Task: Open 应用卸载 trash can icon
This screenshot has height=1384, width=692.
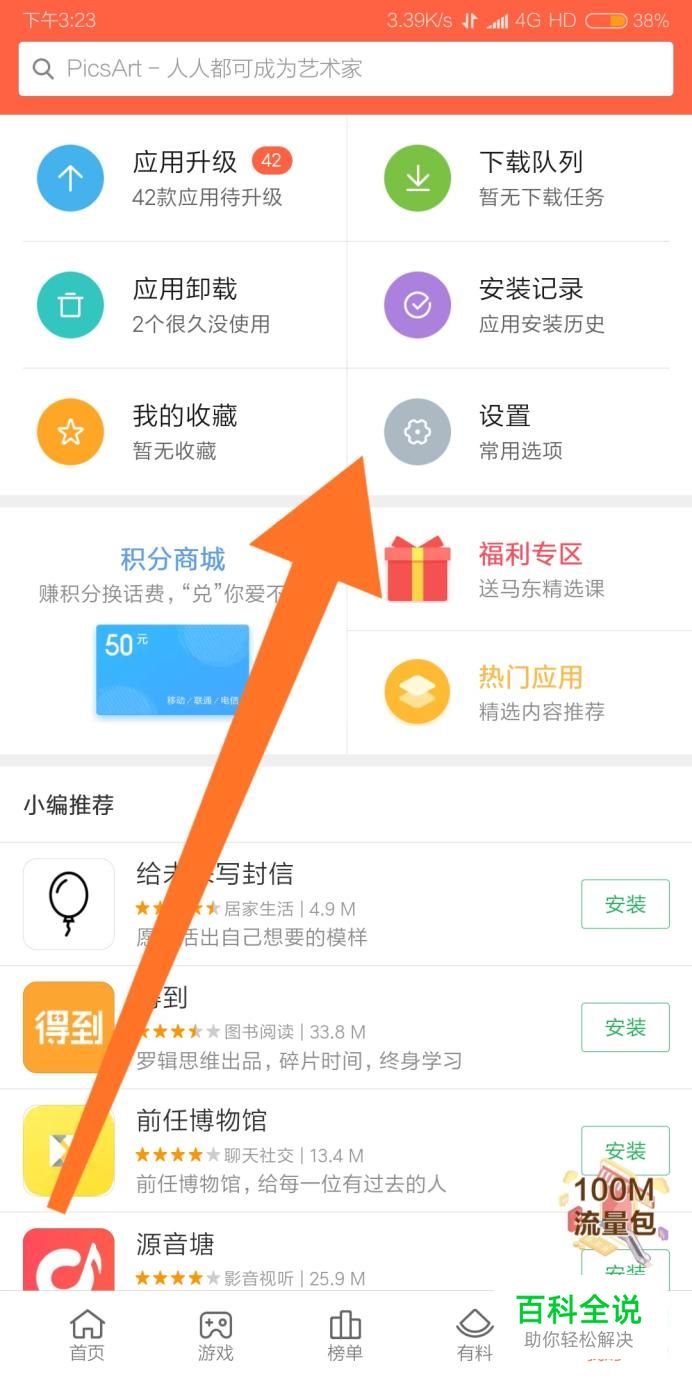Action: coord(70,305)
